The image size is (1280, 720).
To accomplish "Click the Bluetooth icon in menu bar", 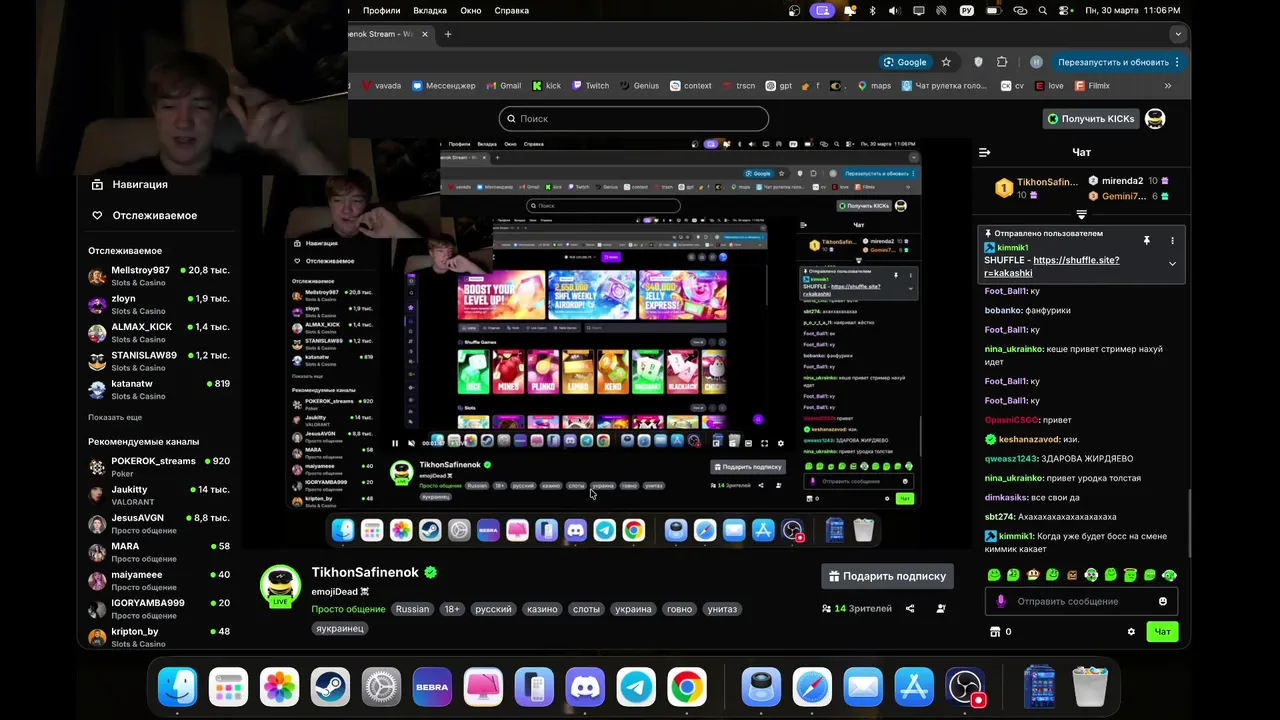I will pyautogui.click(x=872, y=10).
